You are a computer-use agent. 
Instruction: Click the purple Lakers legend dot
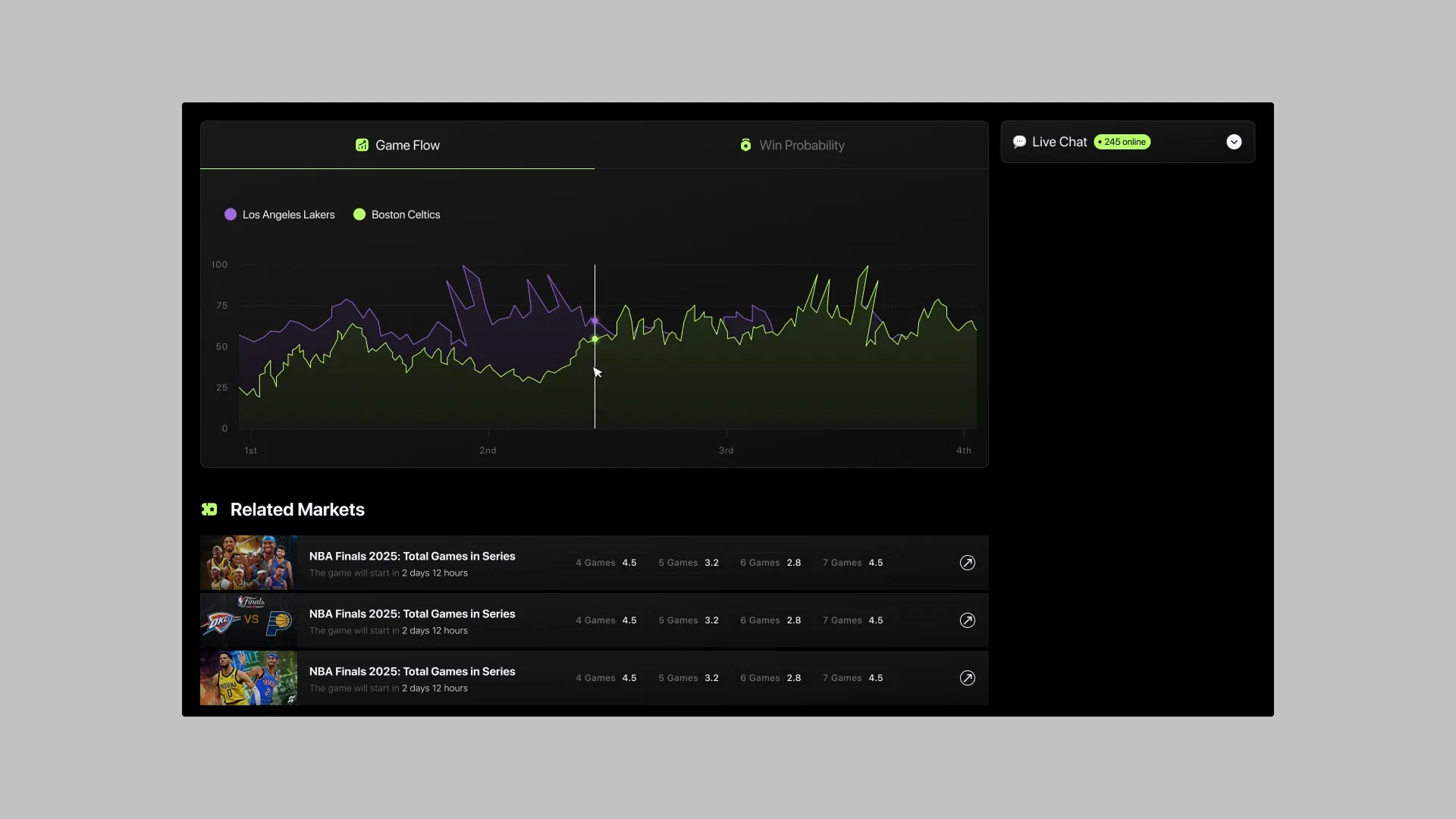[231, 215]
